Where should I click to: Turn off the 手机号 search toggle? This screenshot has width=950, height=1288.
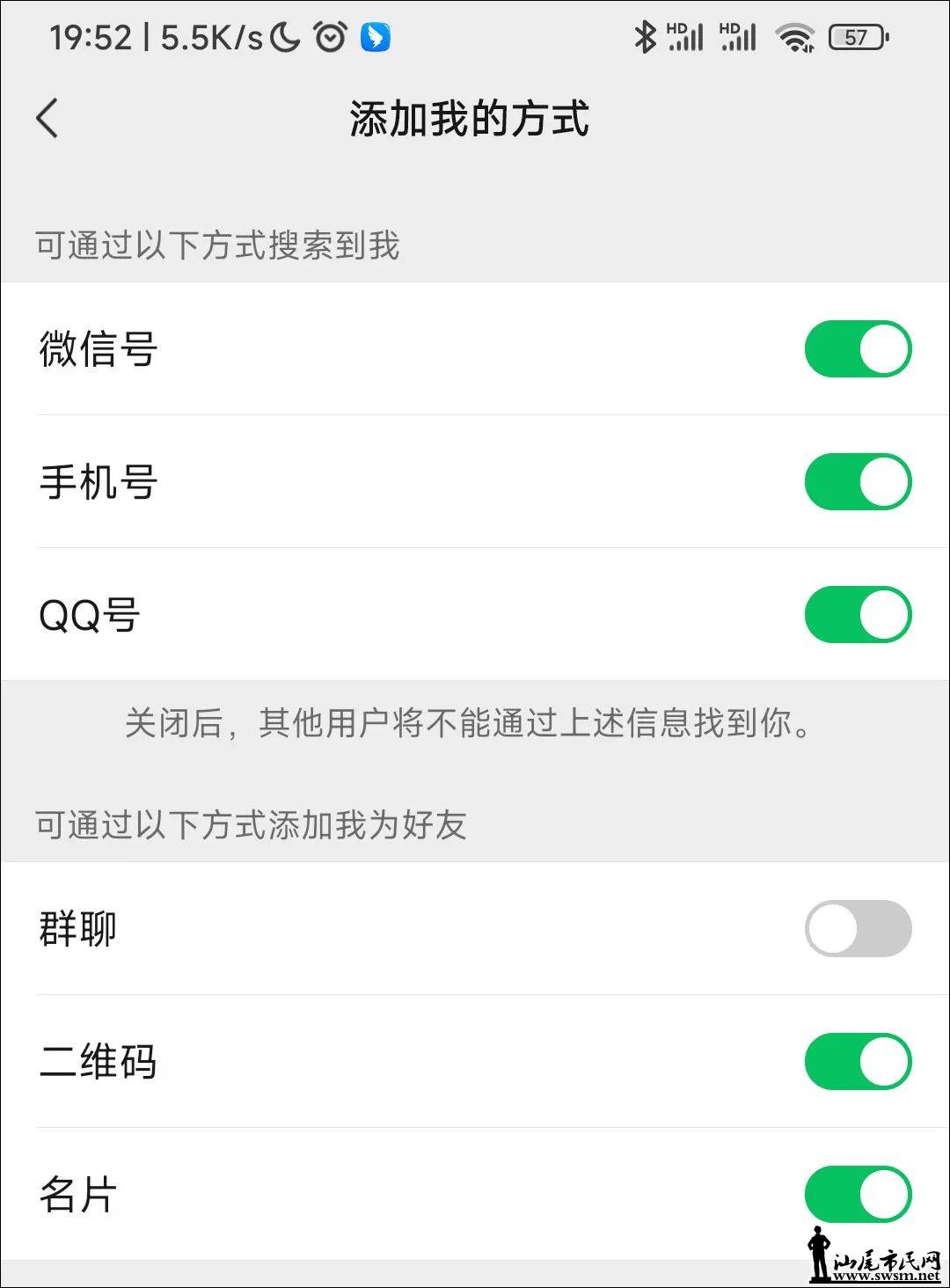coord(858,482)
